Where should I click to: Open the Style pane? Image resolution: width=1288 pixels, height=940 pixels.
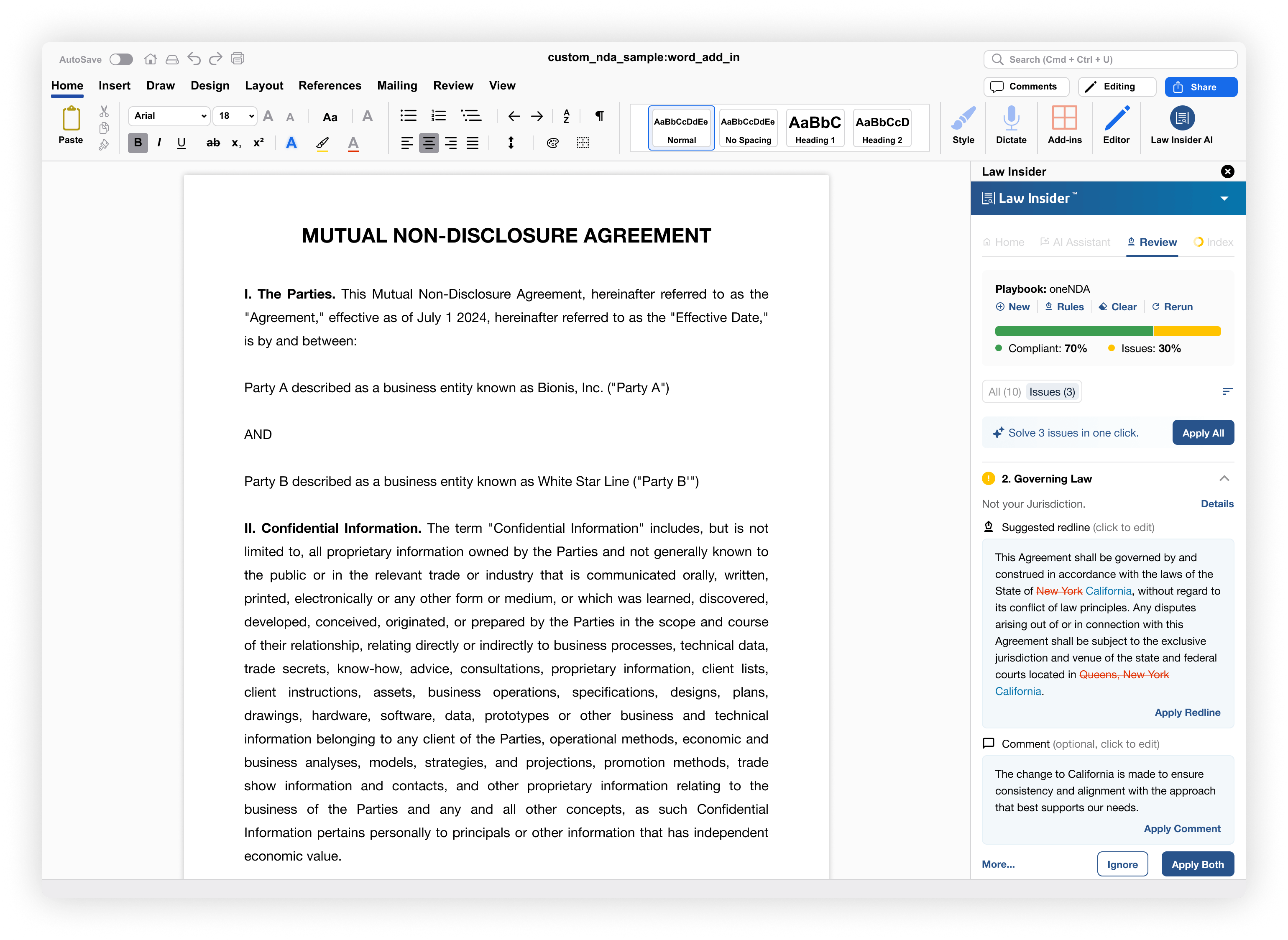coord(963,125)
